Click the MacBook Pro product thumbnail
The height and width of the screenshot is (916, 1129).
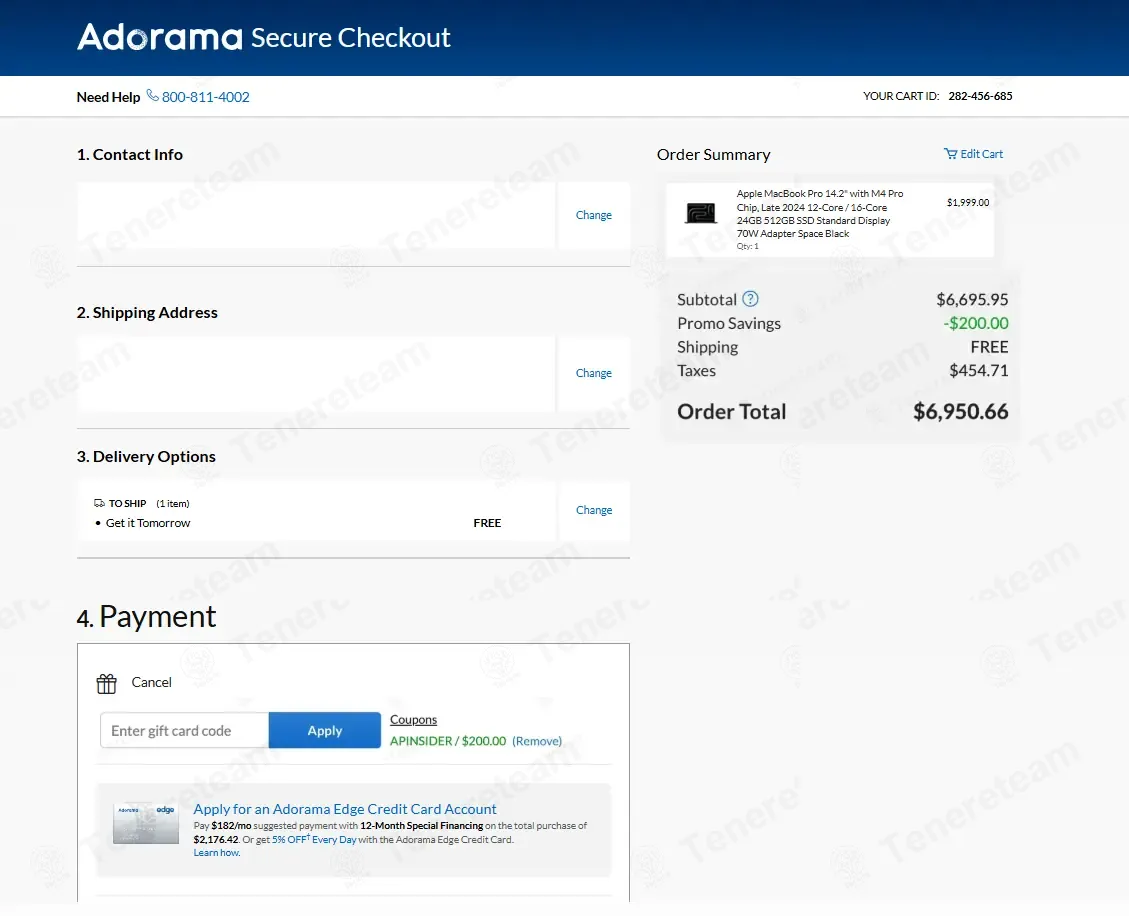click(x=701, y=213)
